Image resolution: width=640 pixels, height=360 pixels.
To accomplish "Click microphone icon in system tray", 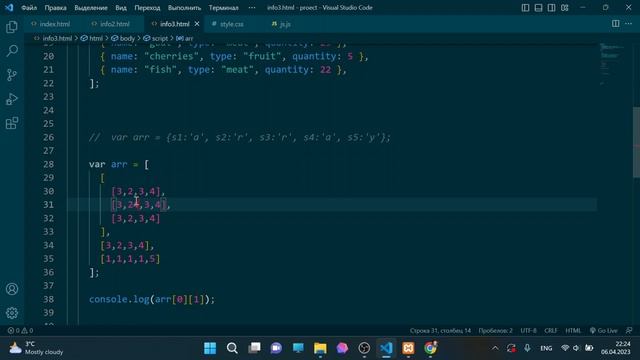I will pyautogui.click(x=527, y=348).
